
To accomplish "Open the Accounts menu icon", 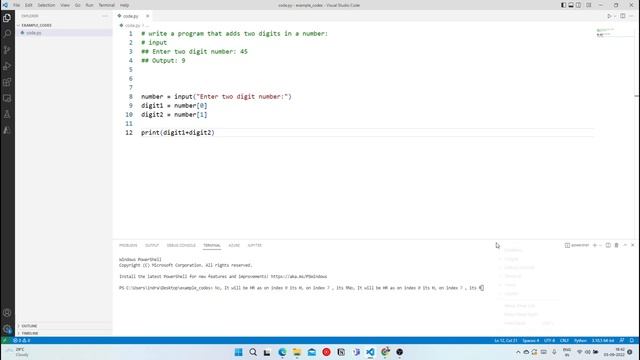I will [7, 313].
